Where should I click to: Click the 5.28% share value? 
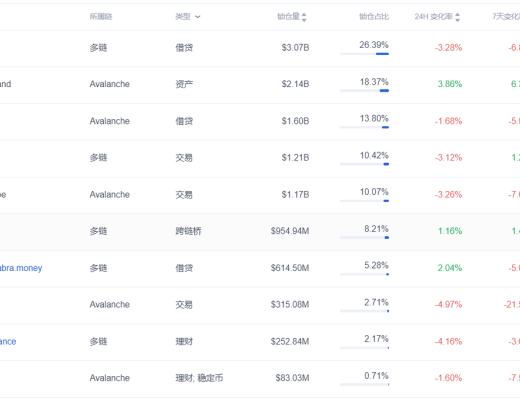point(376,265)
